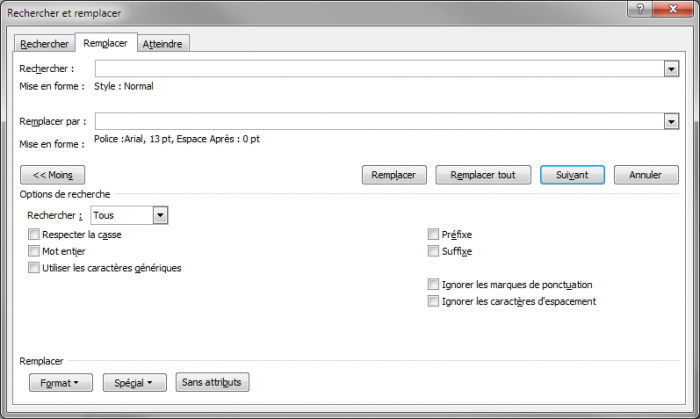Image resolution: width=700 pixels, height=419 pixels.
Task: Enable Respecter la casse checkbox
Action: (x=34, y=234)
